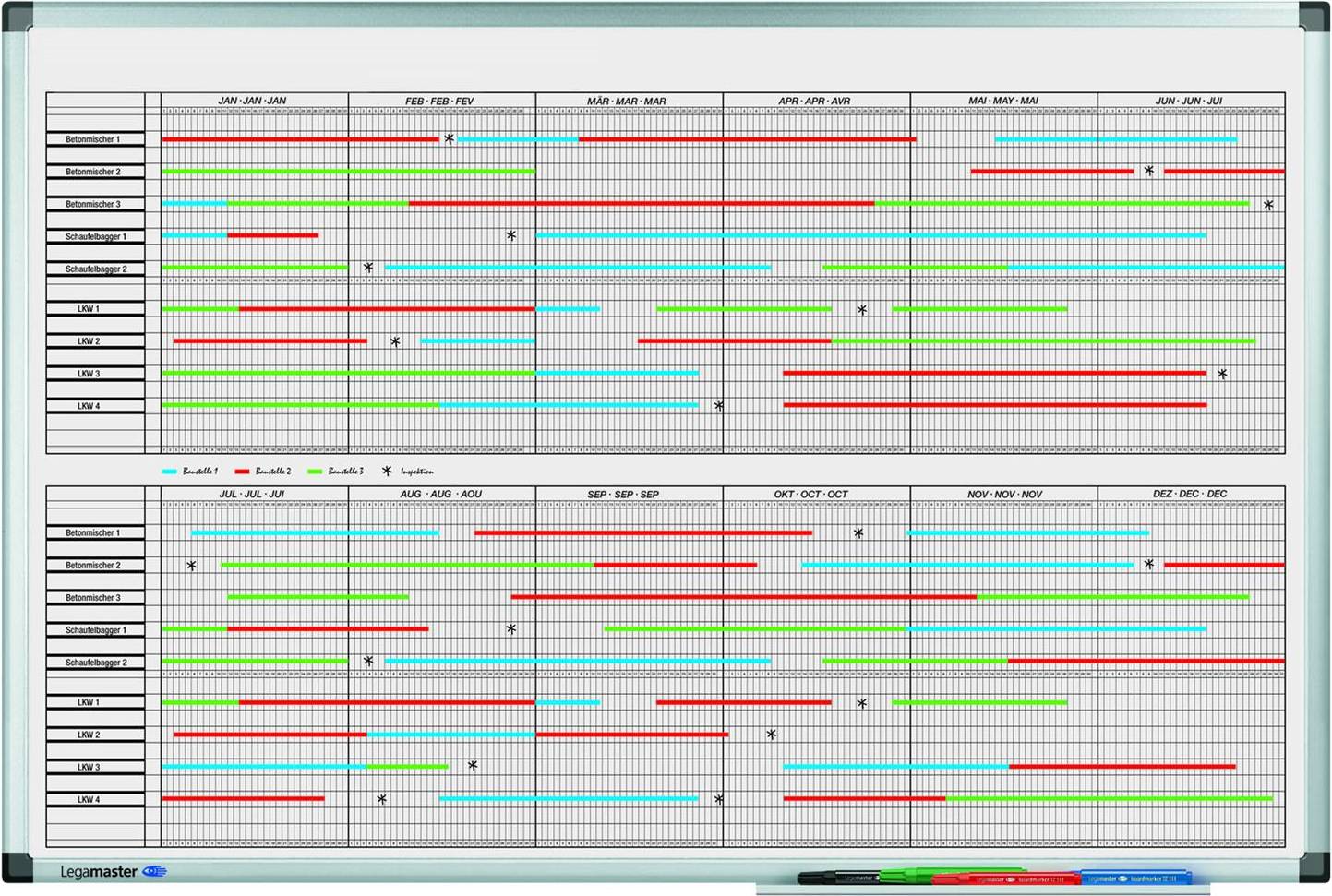This screenshot has width=1332, height=896.
Task: Click the June inspection asterisk on Betonmischer 2
Action: 1148,171
